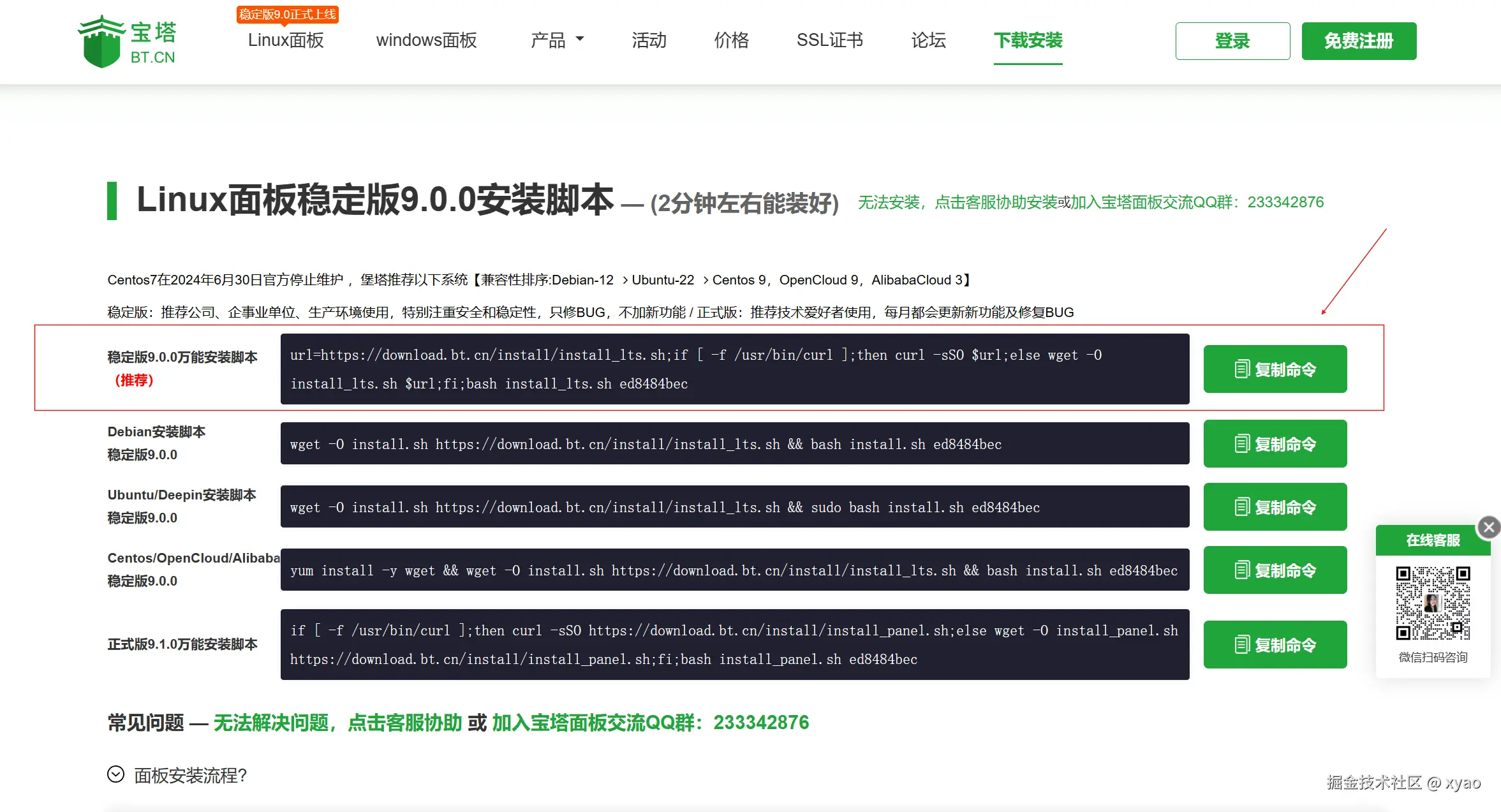Open the 活动 navigation item
This screenshot has height=812, width=1501.
[649, 40]
